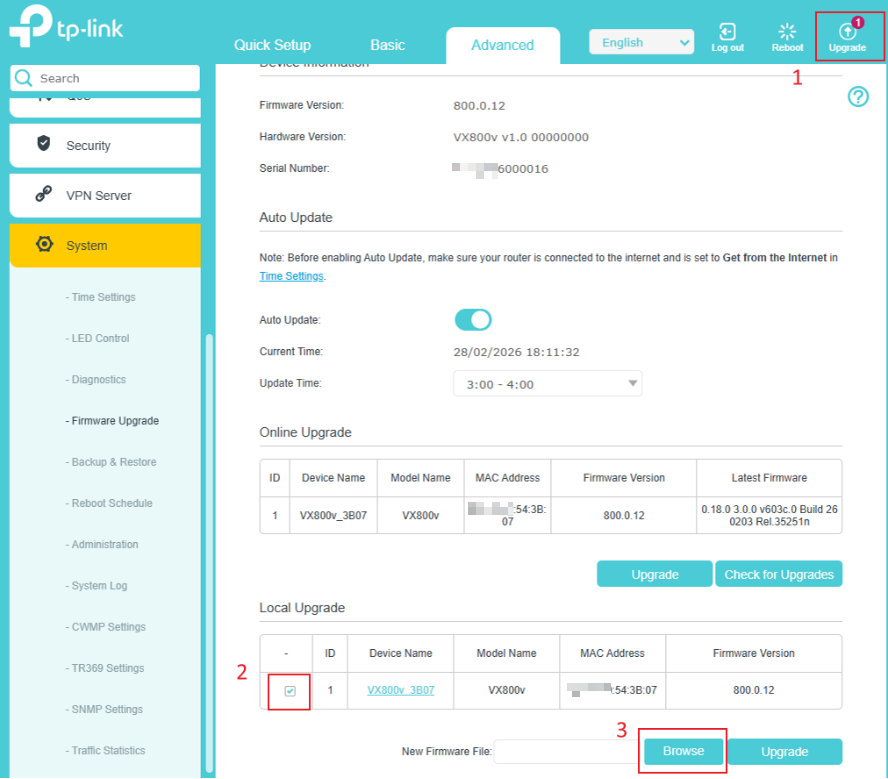Open the English language dropdown

[641, 43]
